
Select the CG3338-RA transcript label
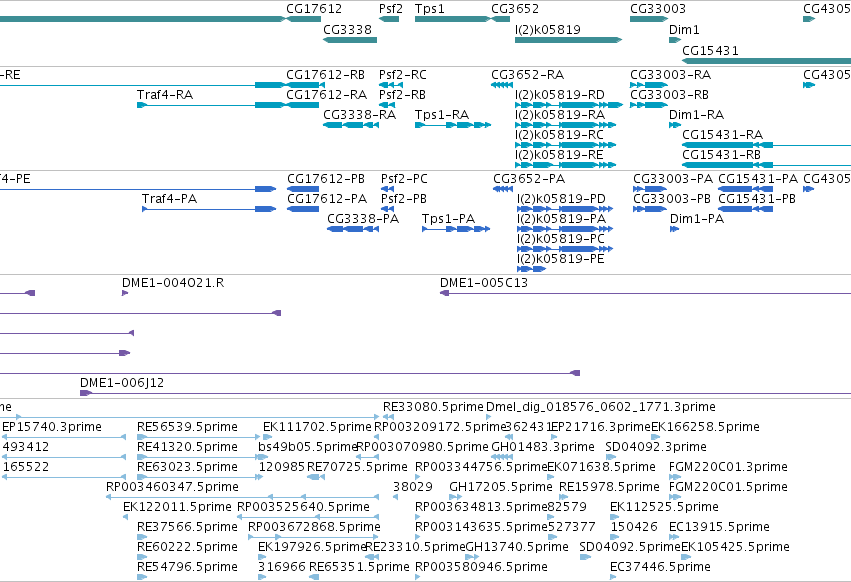(x=359, y=115)
